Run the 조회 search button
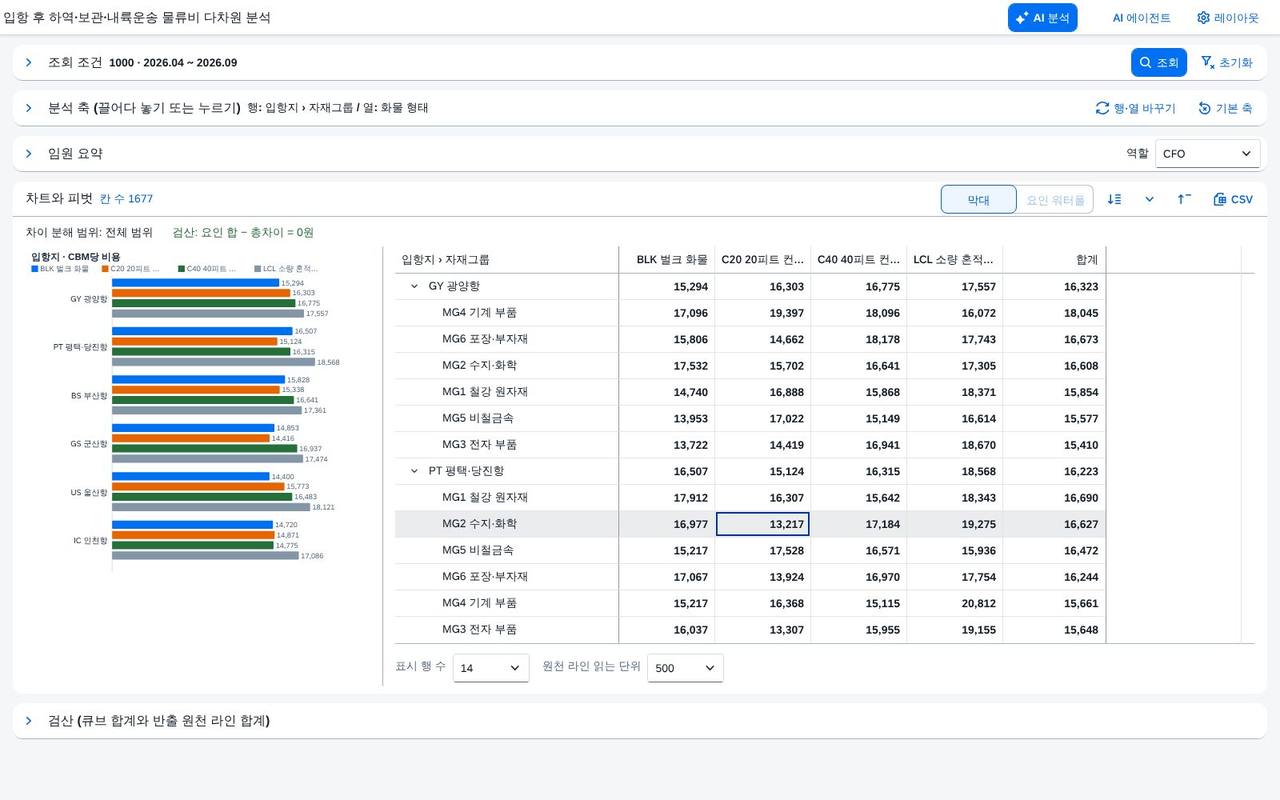This screenshot has height=800, width=1280. (1159, 62)
